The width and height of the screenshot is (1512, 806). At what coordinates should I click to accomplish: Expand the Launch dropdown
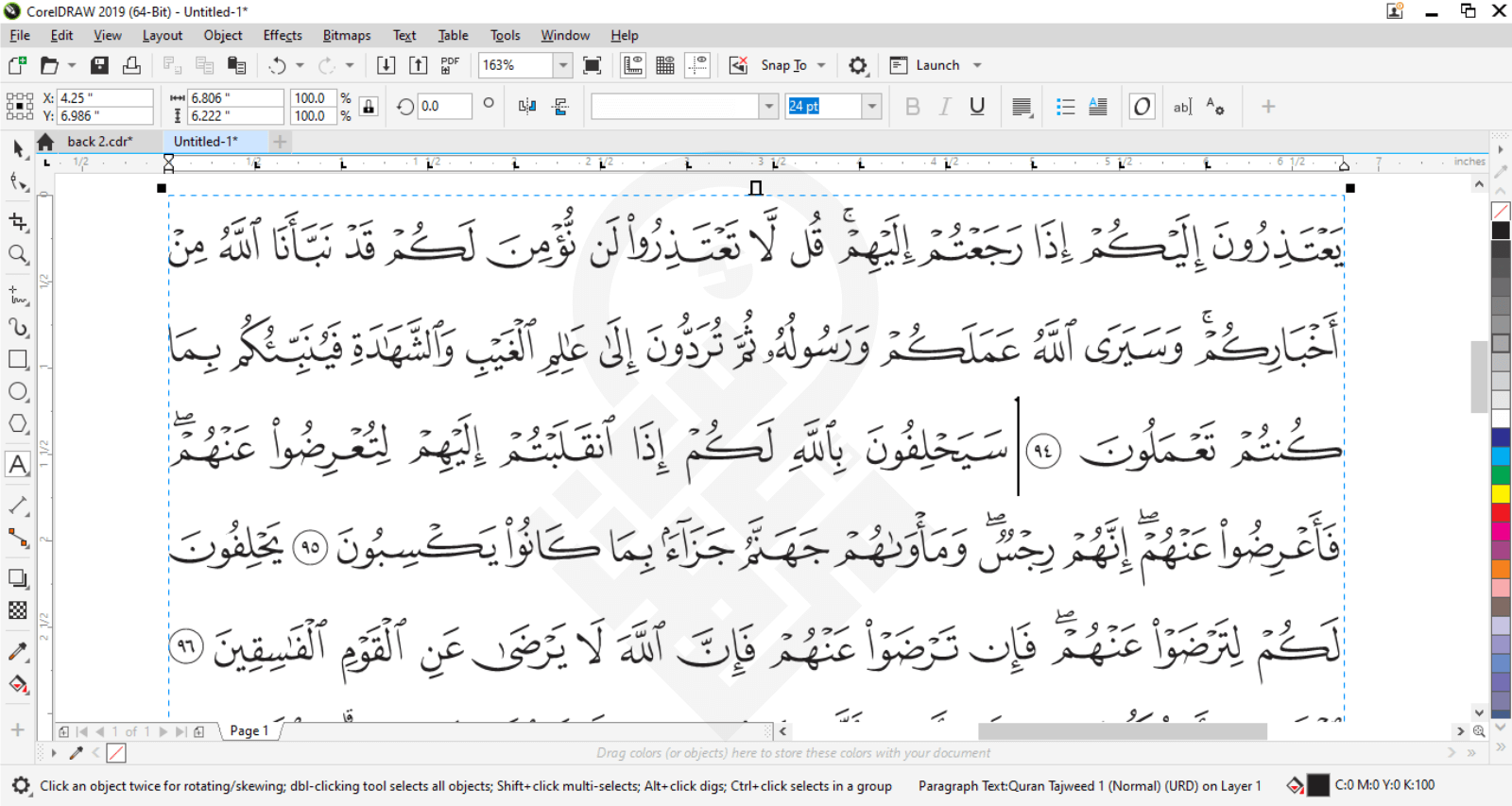point(977,65)
